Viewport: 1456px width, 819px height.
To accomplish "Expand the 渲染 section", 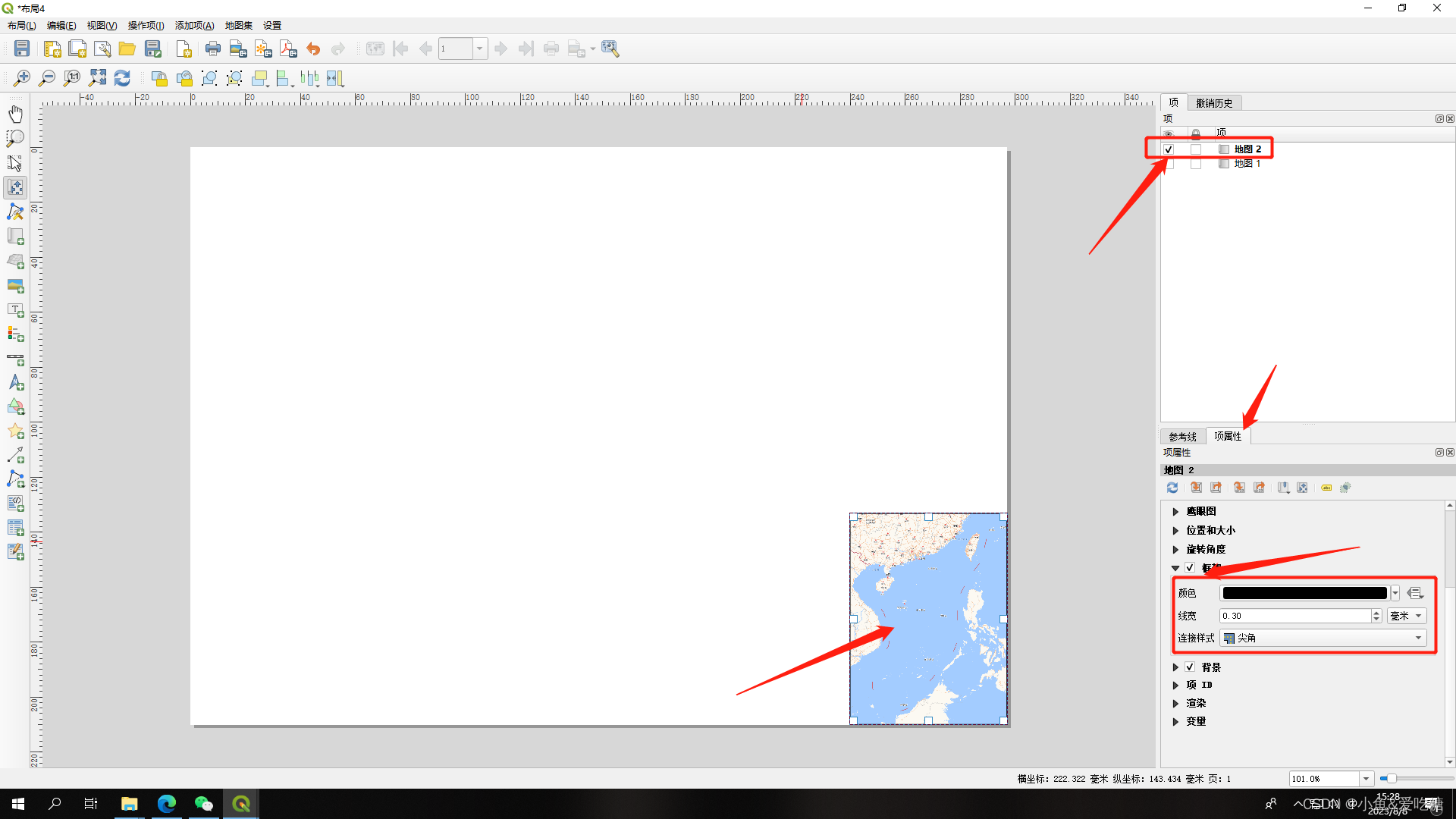I will (x=1175, y=704).
